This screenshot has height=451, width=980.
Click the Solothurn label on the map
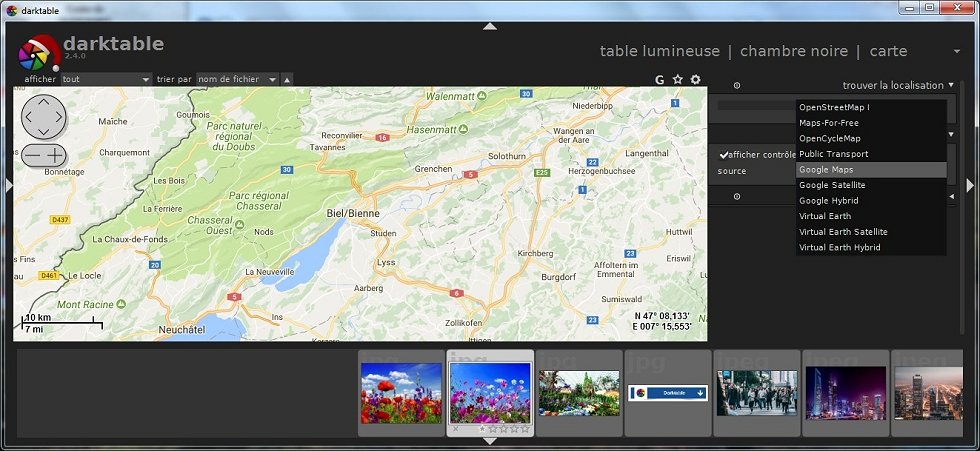(507, 156)
